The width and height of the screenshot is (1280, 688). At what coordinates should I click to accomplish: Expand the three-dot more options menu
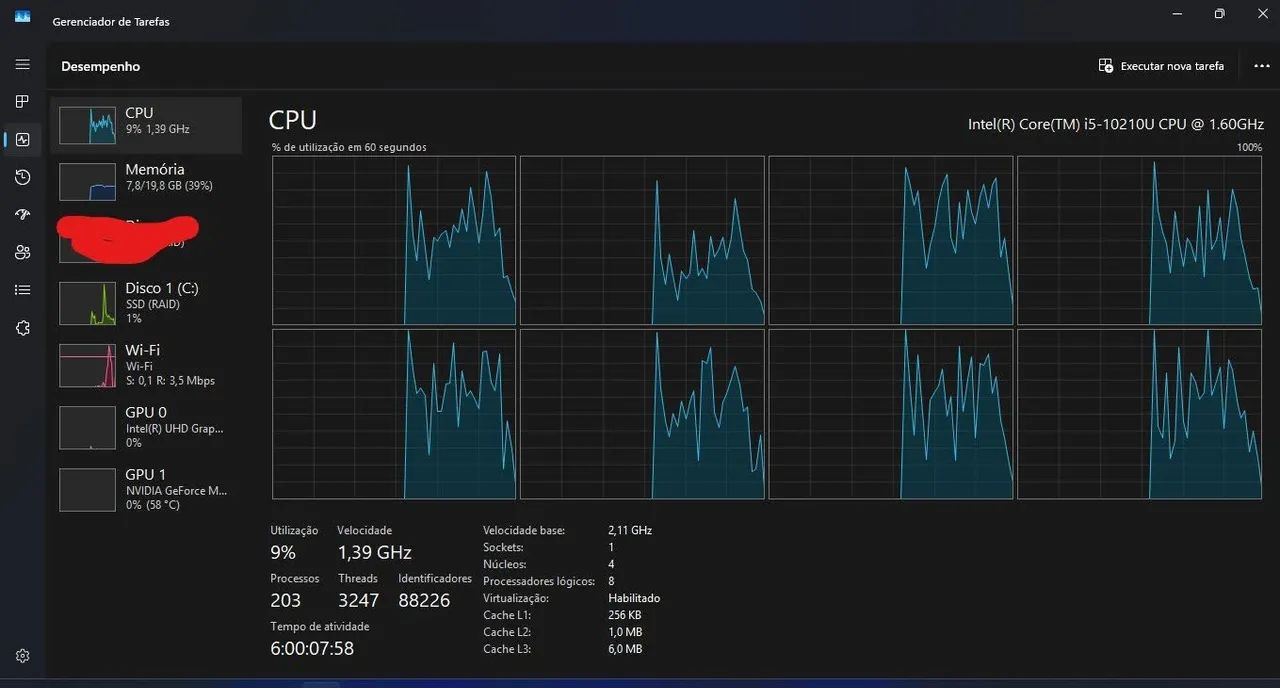click(1261, 66)
